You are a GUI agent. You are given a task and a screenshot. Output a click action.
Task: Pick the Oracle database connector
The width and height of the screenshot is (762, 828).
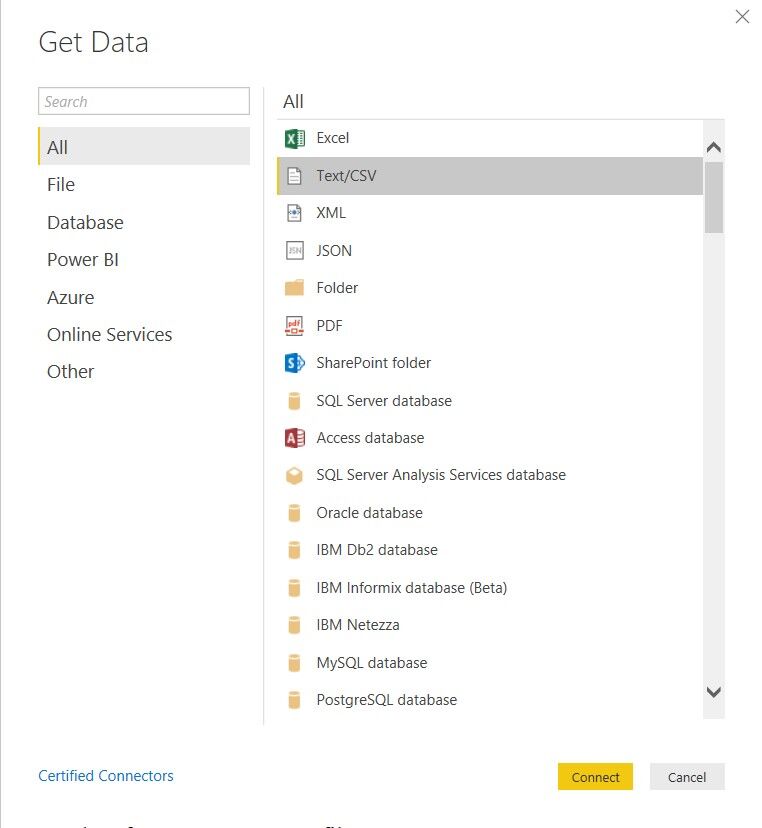(x=368, y=512)
